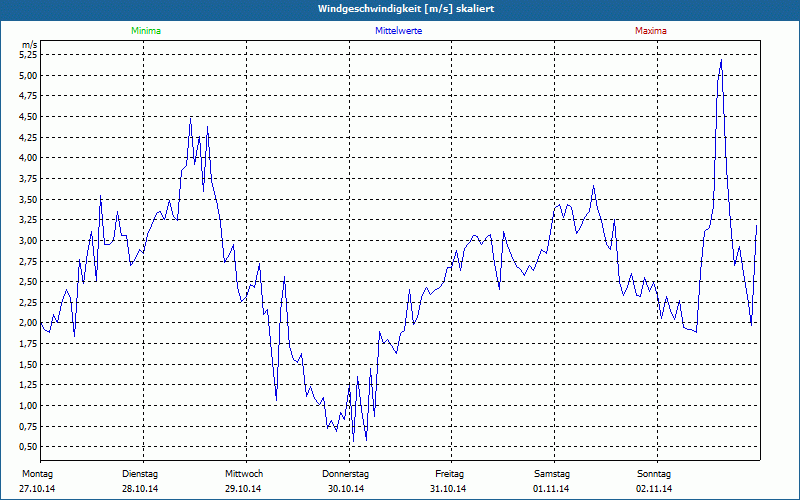The width and height of the screenshot is (800, 500).
Task: Click the date 30.10.14
Action: coord(346,489)
